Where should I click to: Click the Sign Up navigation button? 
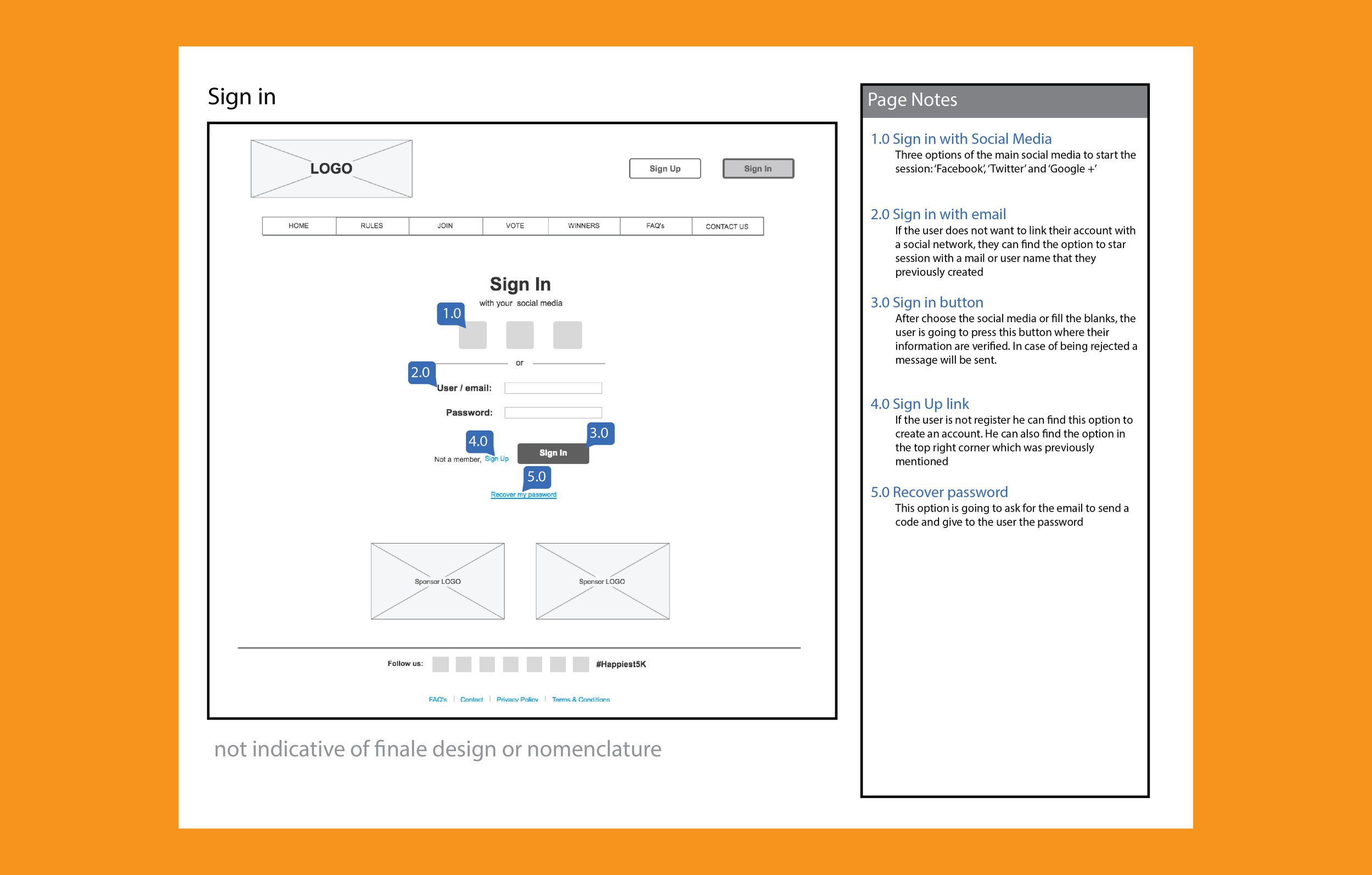(x=663, y=167)
